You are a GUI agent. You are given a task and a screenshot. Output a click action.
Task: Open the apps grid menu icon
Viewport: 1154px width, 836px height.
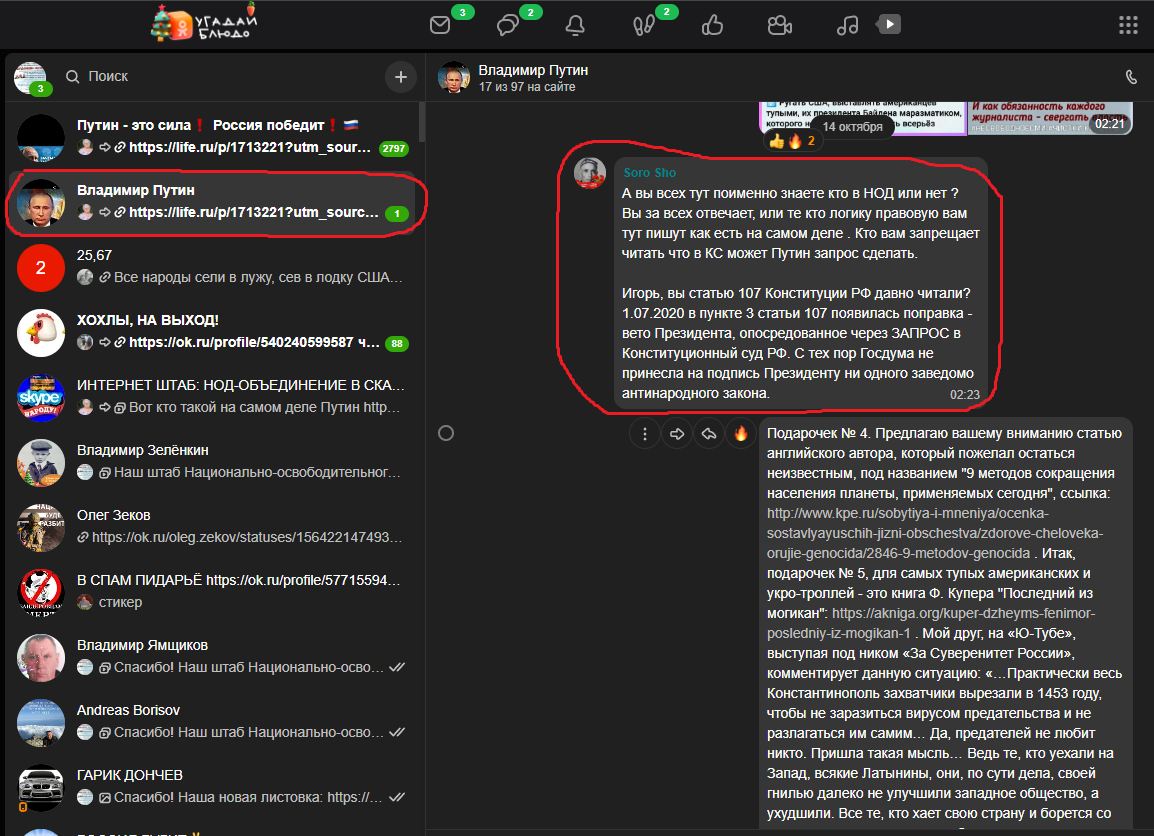click(x=1128, y=25)
